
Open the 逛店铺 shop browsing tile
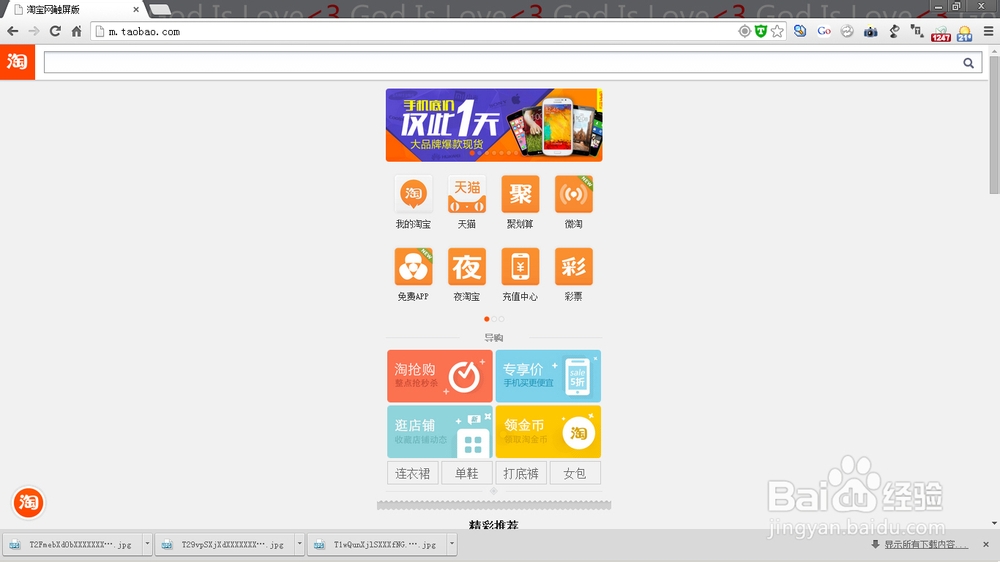[x=439, y=432]
